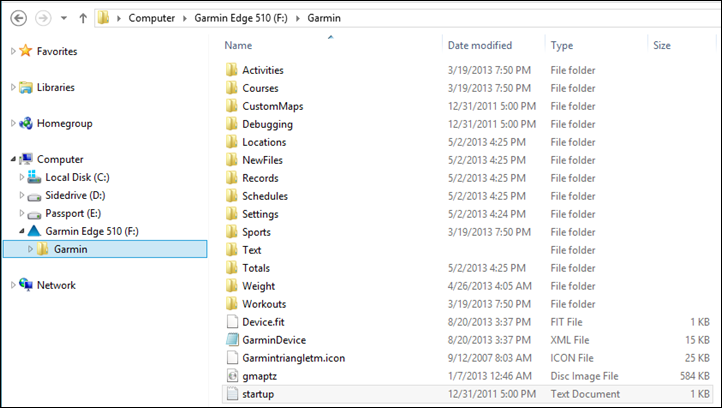The image size is (722, 408).
Task: Select Local Disk (C:) in navigation pane
Action: pyautogui.click(x=77, y=177)
